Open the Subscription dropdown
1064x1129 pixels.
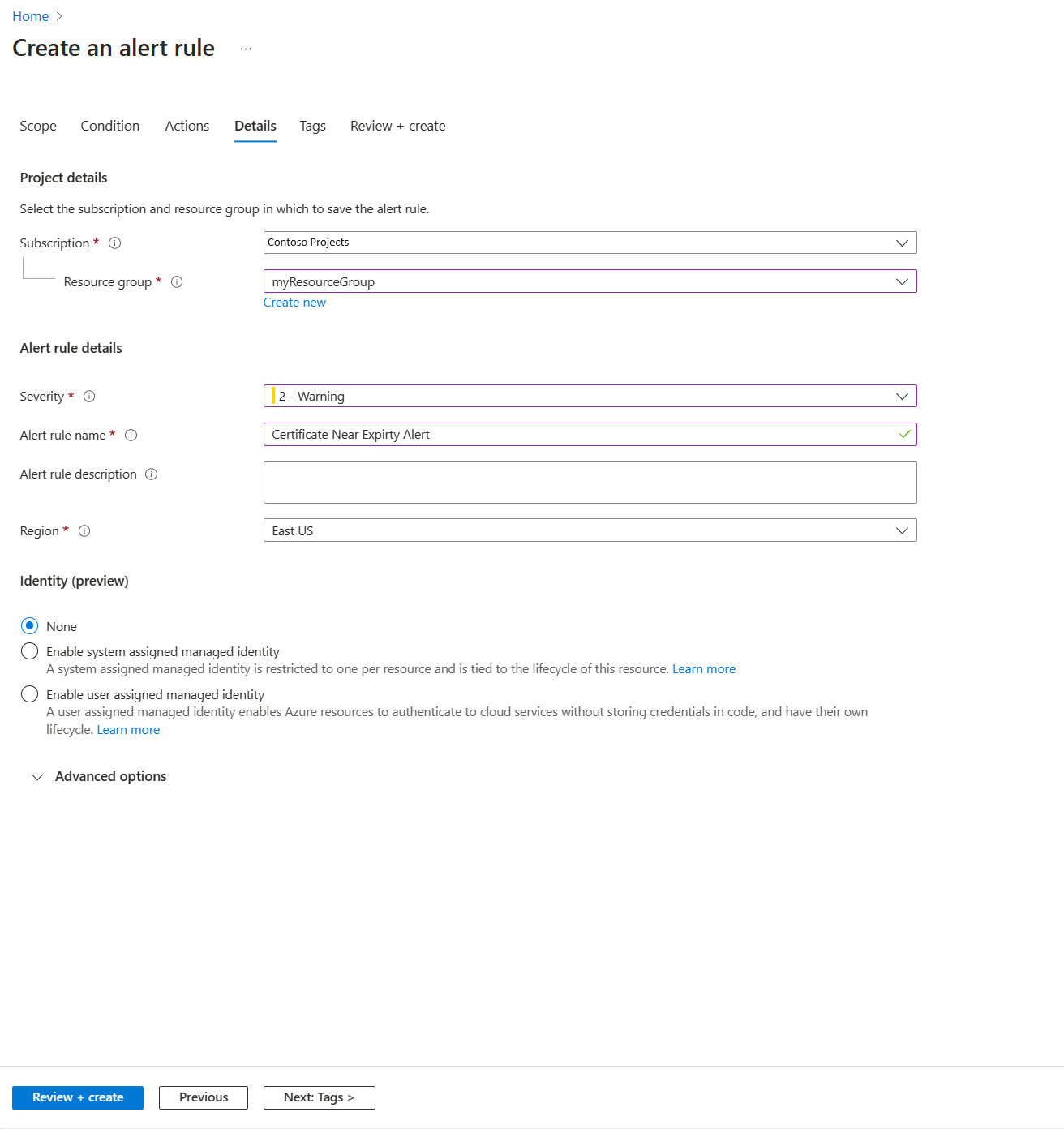coord(902,242)
